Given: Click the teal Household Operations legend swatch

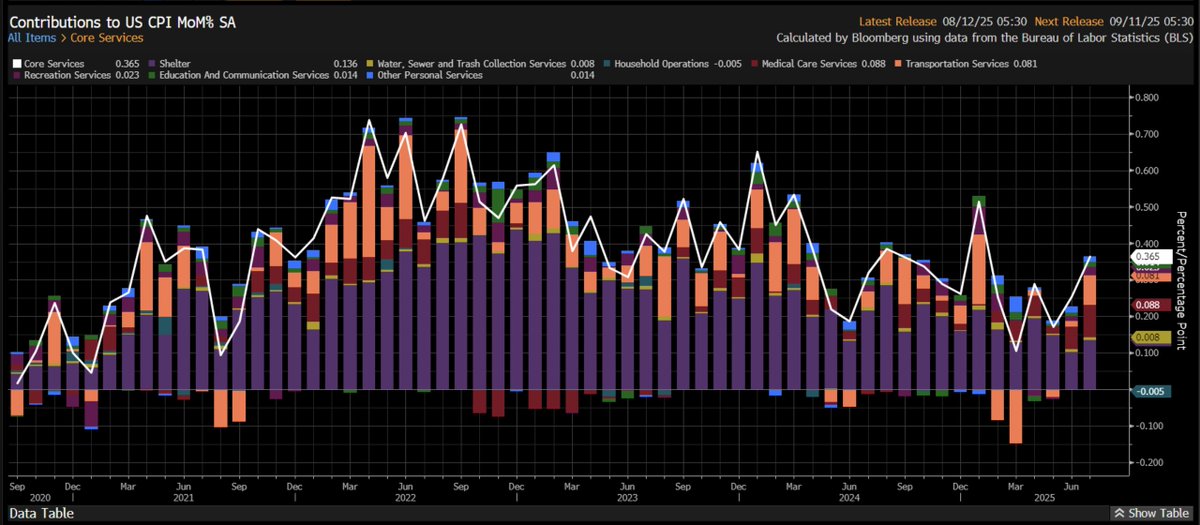Looking at the screenshot, I should pyautogui.click(x=605, y=64).
